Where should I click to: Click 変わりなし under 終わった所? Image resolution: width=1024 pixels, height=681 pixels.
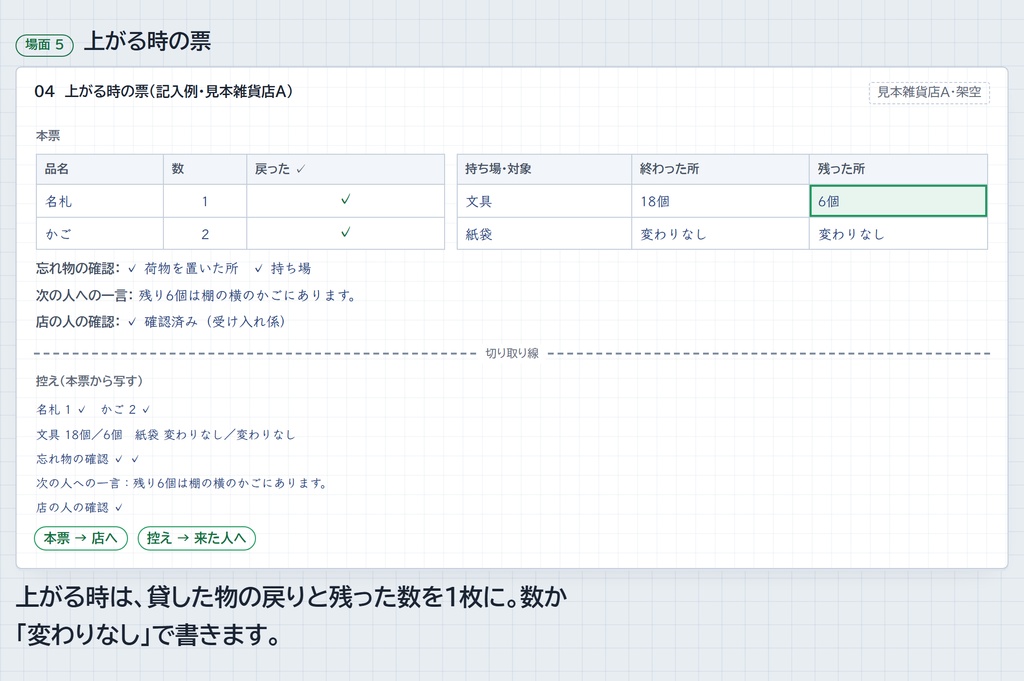coord(720,234)
